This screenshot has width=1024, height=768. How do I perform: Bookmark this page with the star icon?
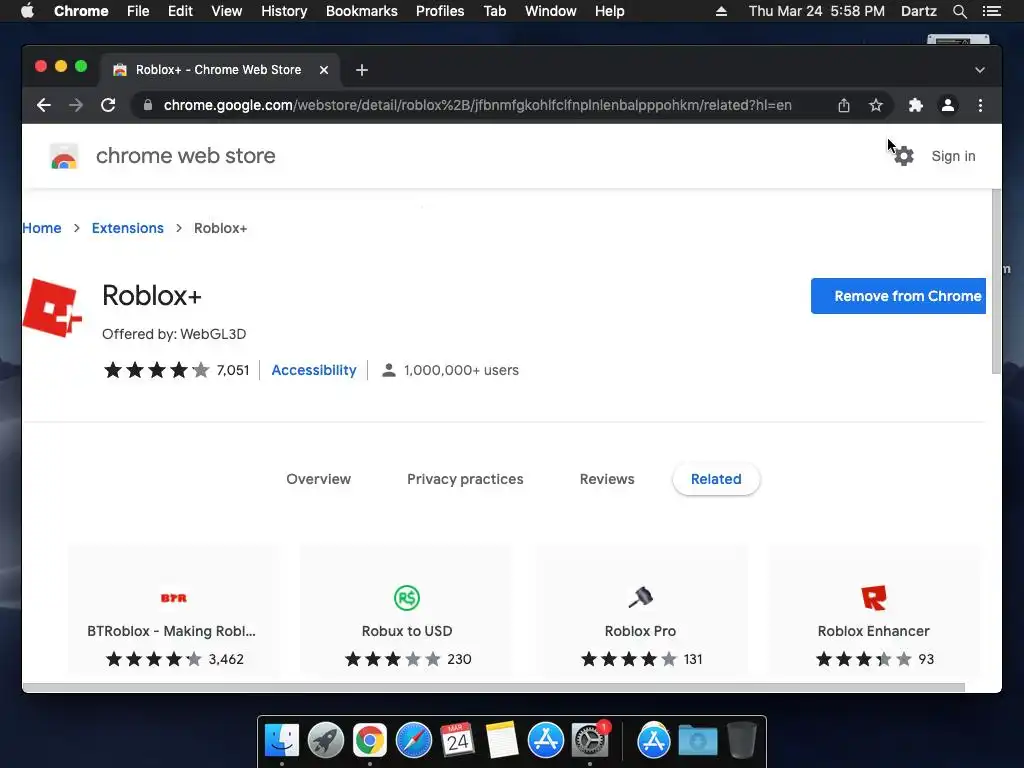coord(876,105)
